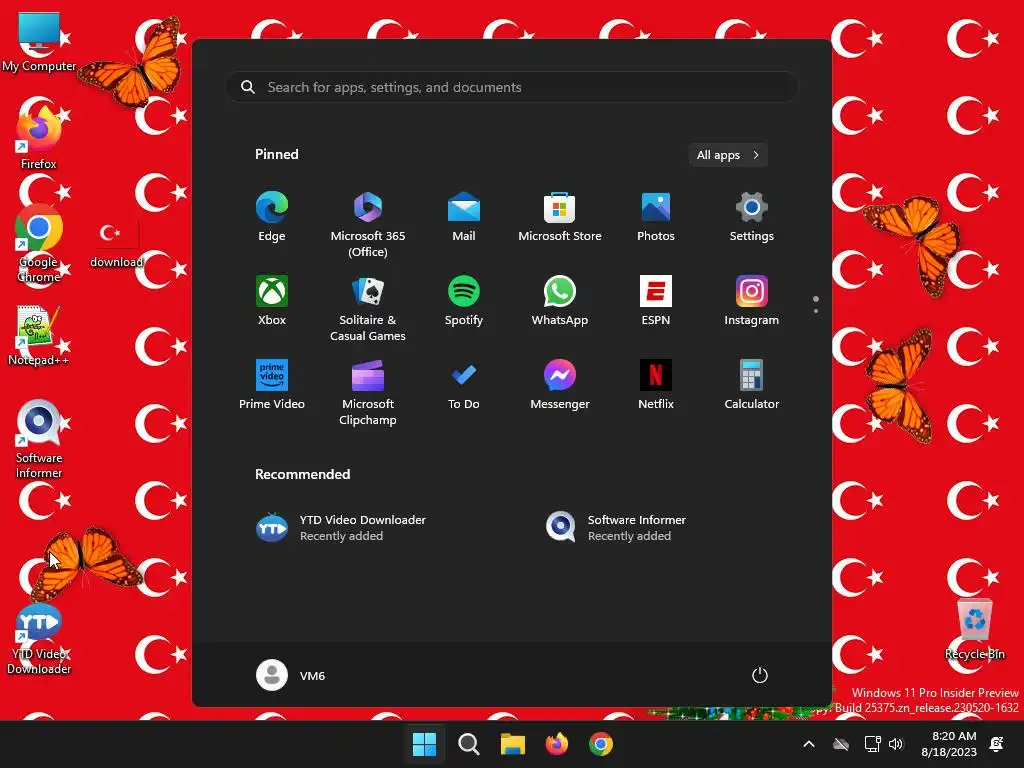Launch Google Chrome from the taskbar
This screenshot has width=1024, height=768.
coord(601,744)
